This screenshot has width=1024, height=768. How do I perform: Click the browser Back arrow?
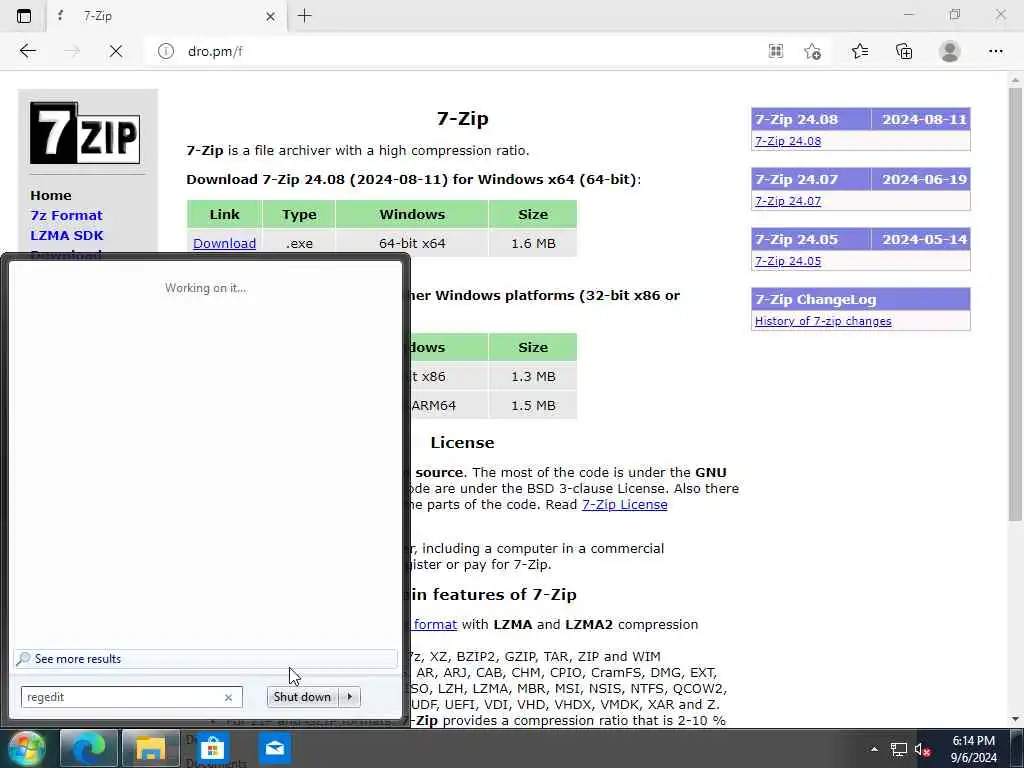pyautogui.click(x=27, y=51)
